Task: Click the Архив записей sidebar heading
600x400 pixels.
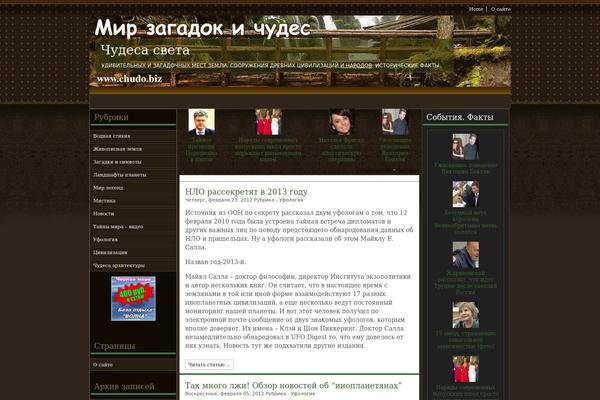Action: [124, 387]
